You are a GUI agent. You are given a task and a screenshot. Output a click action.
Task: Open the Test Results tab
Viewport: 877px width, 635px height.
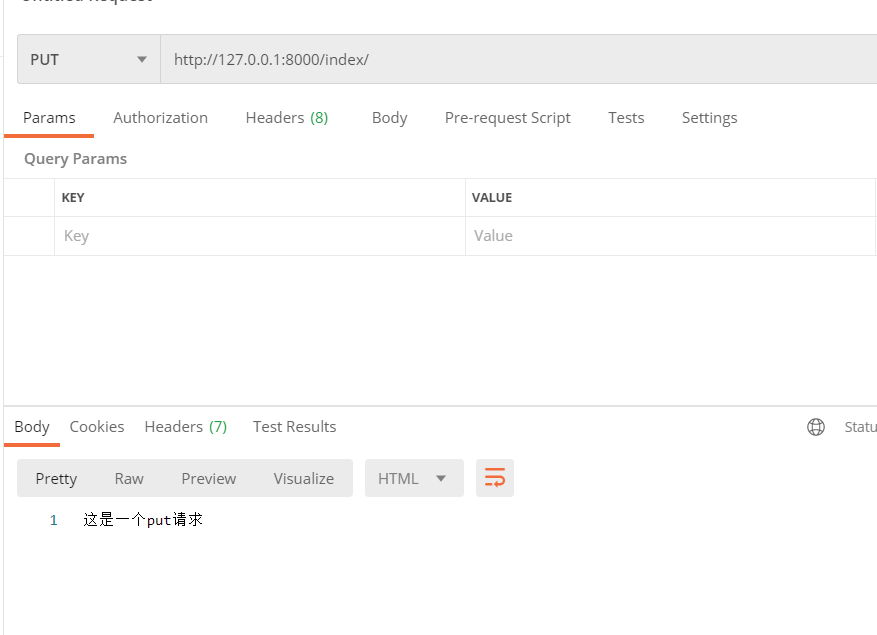click(x=294, y=427)
